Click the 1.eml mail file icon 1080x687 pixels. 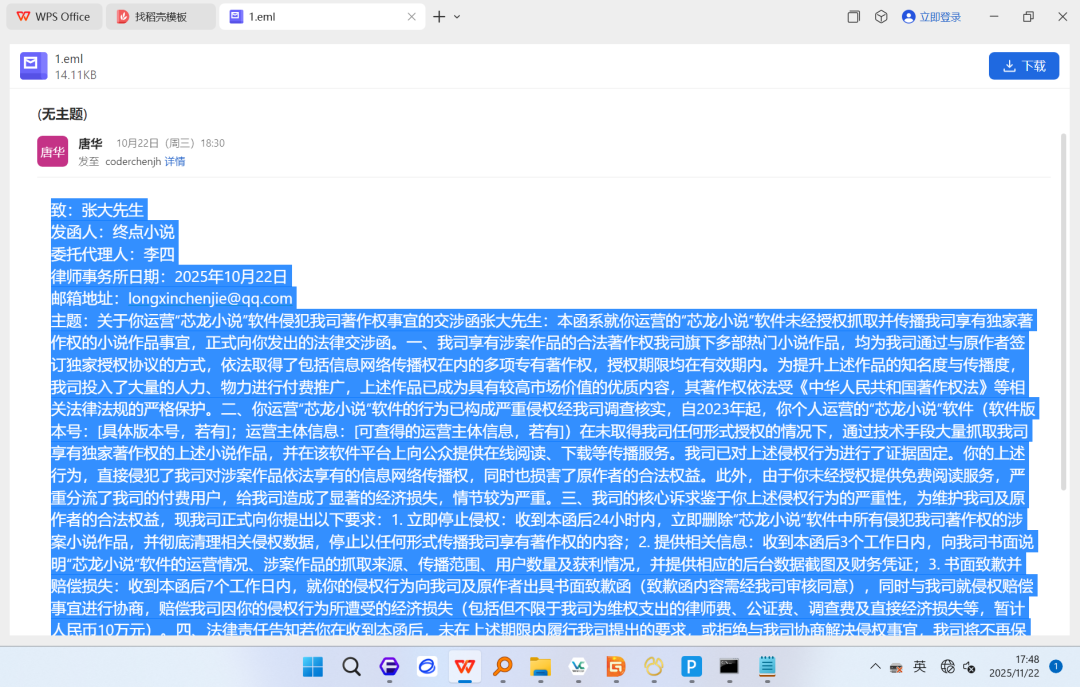[33, 66]
